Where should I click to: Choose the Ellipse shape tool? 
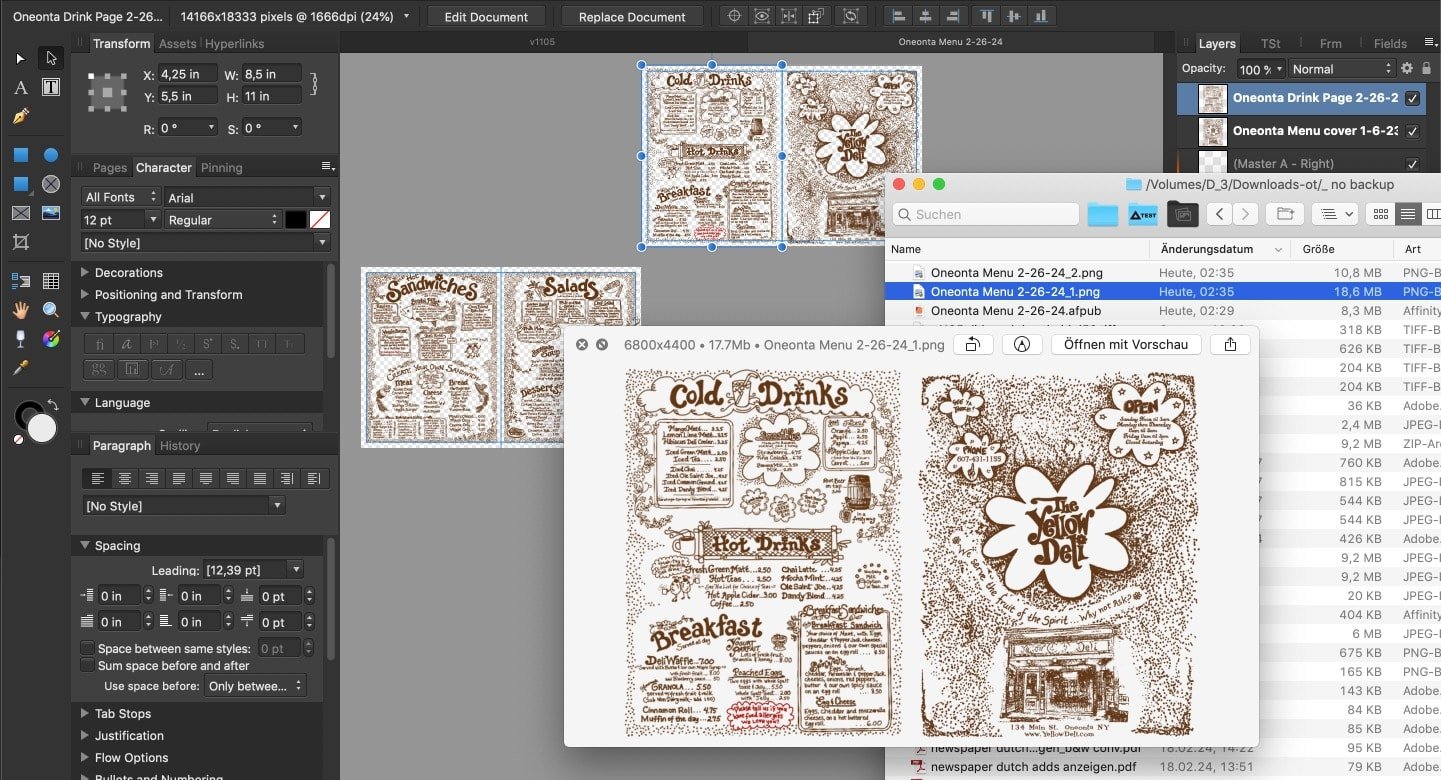coord(51,155)
